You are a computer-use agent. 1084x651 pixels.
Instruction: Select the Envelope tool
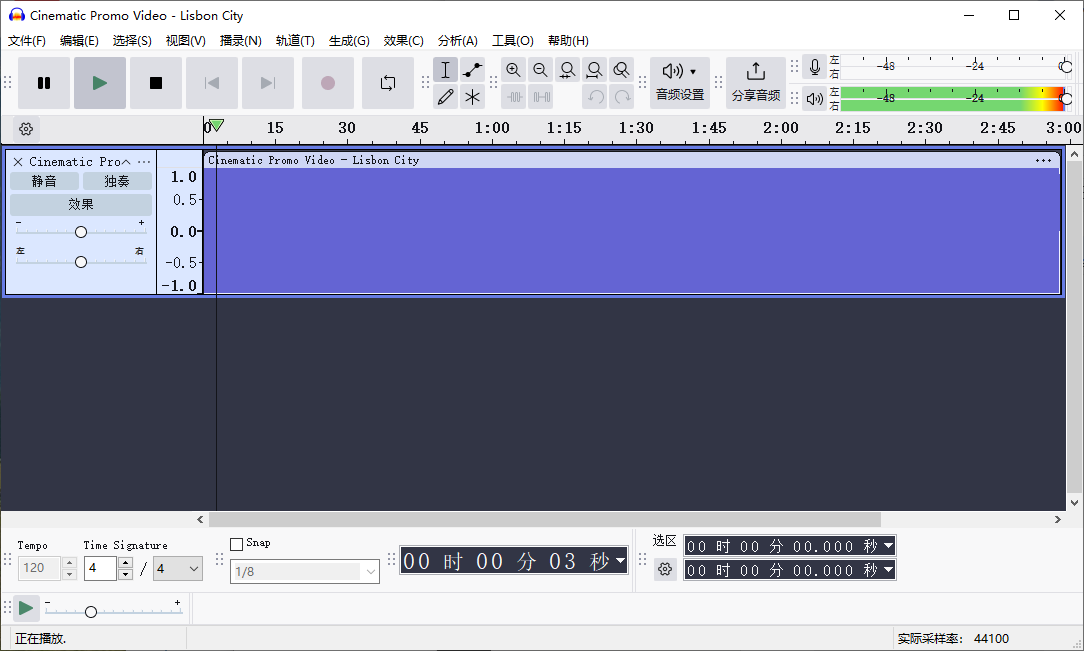(x=472, y=69)
